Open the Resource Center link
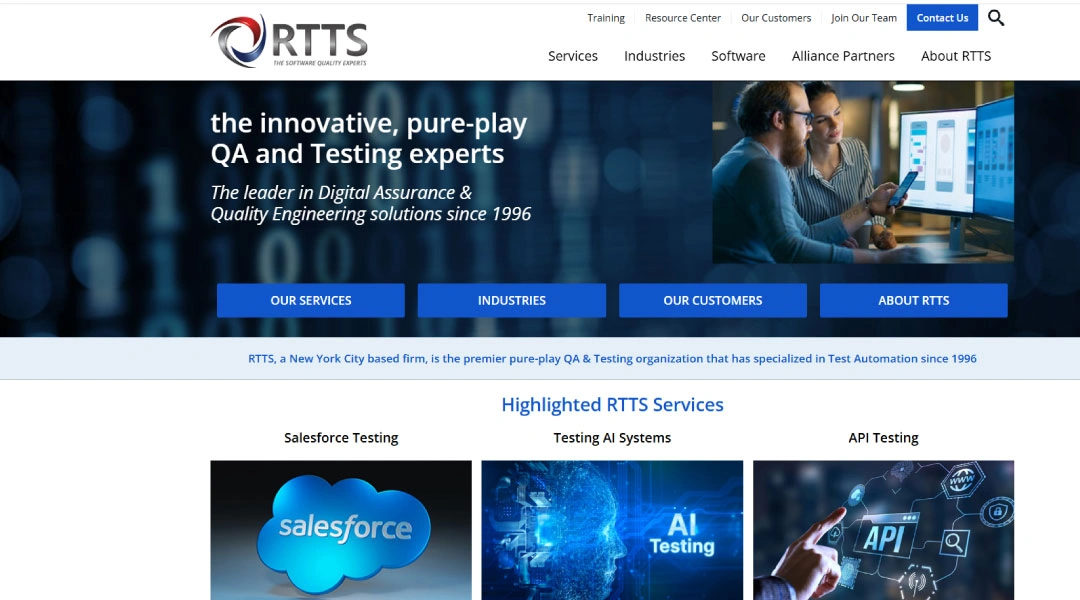This screenshot has width=1080, height=600. point(683,18)
